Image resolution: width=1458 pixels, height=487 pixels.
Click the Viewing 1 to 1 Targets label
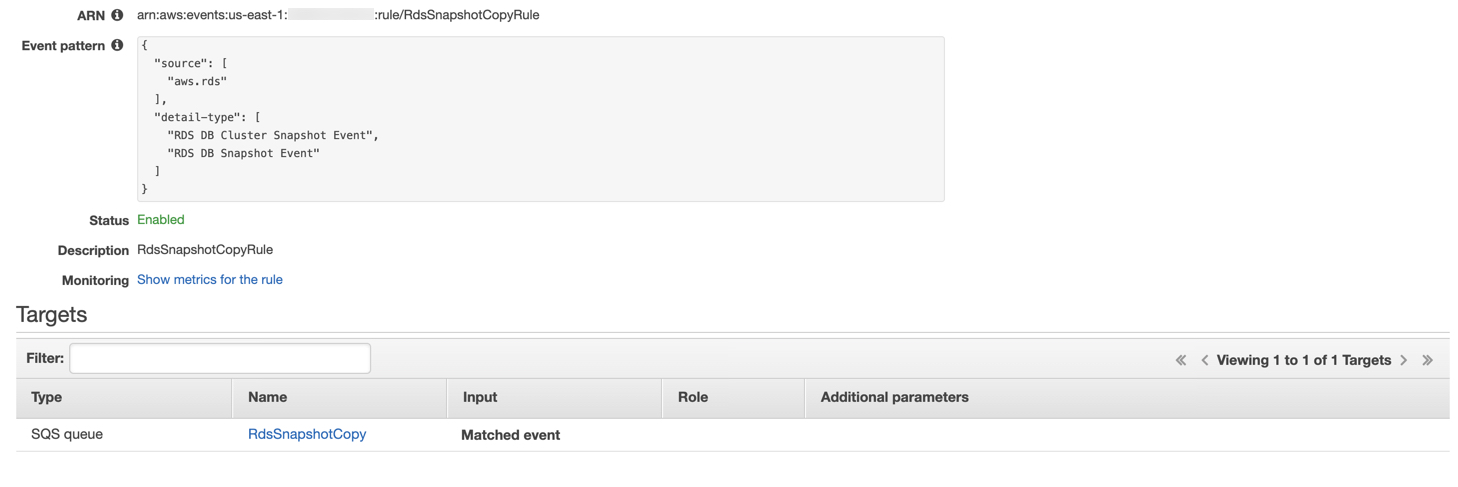(x=1304, y=360)
